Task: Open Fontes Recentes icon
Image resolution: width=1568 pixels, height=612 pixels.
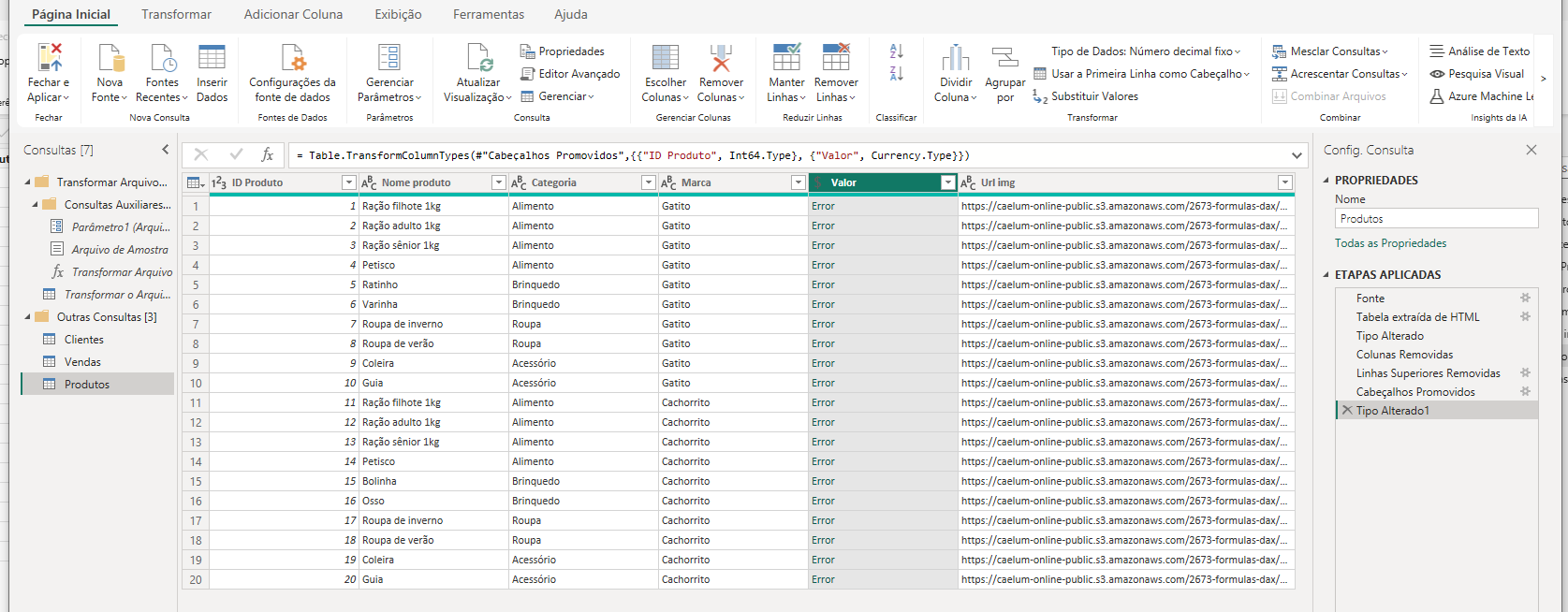Action: [163, 57]
